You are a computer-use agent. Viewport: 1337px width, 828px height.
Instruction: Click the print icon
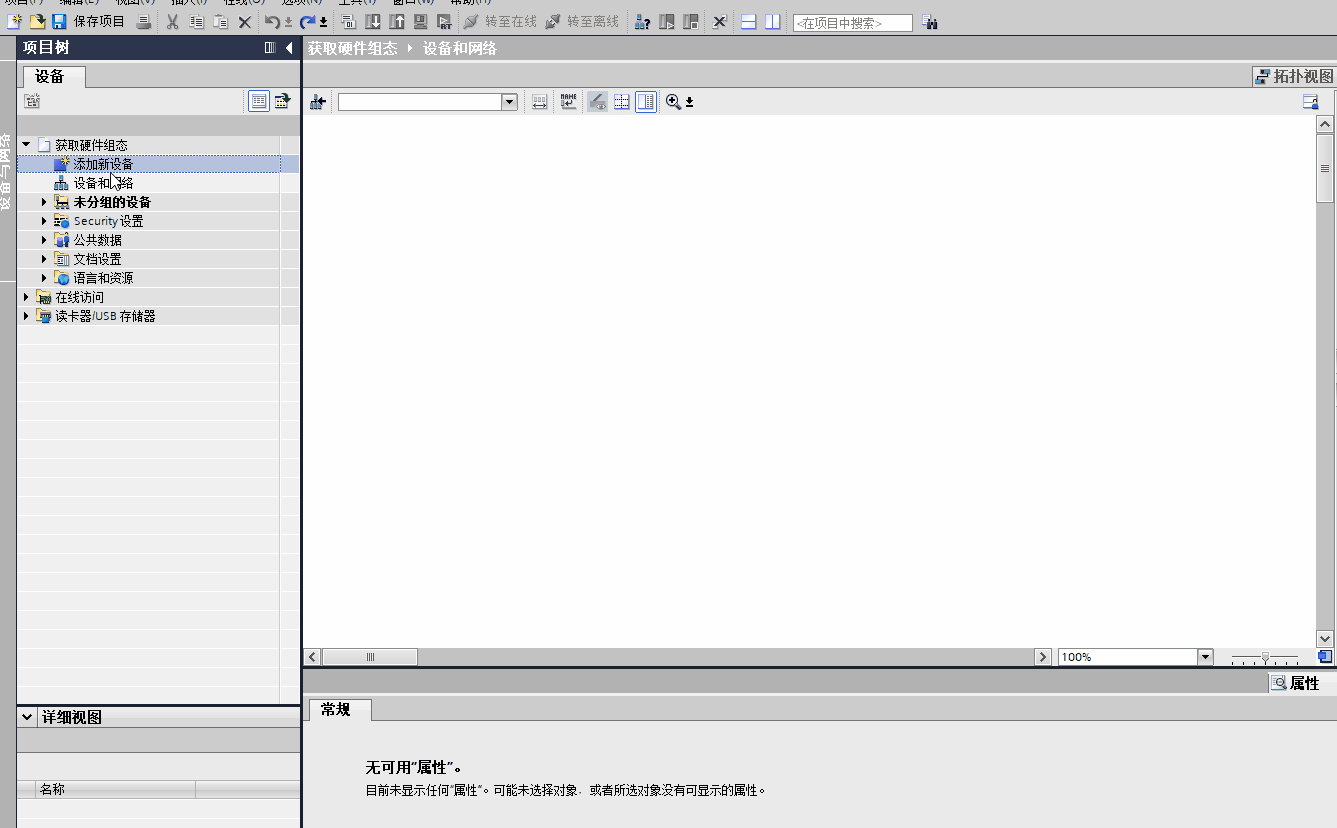point(144,21)
